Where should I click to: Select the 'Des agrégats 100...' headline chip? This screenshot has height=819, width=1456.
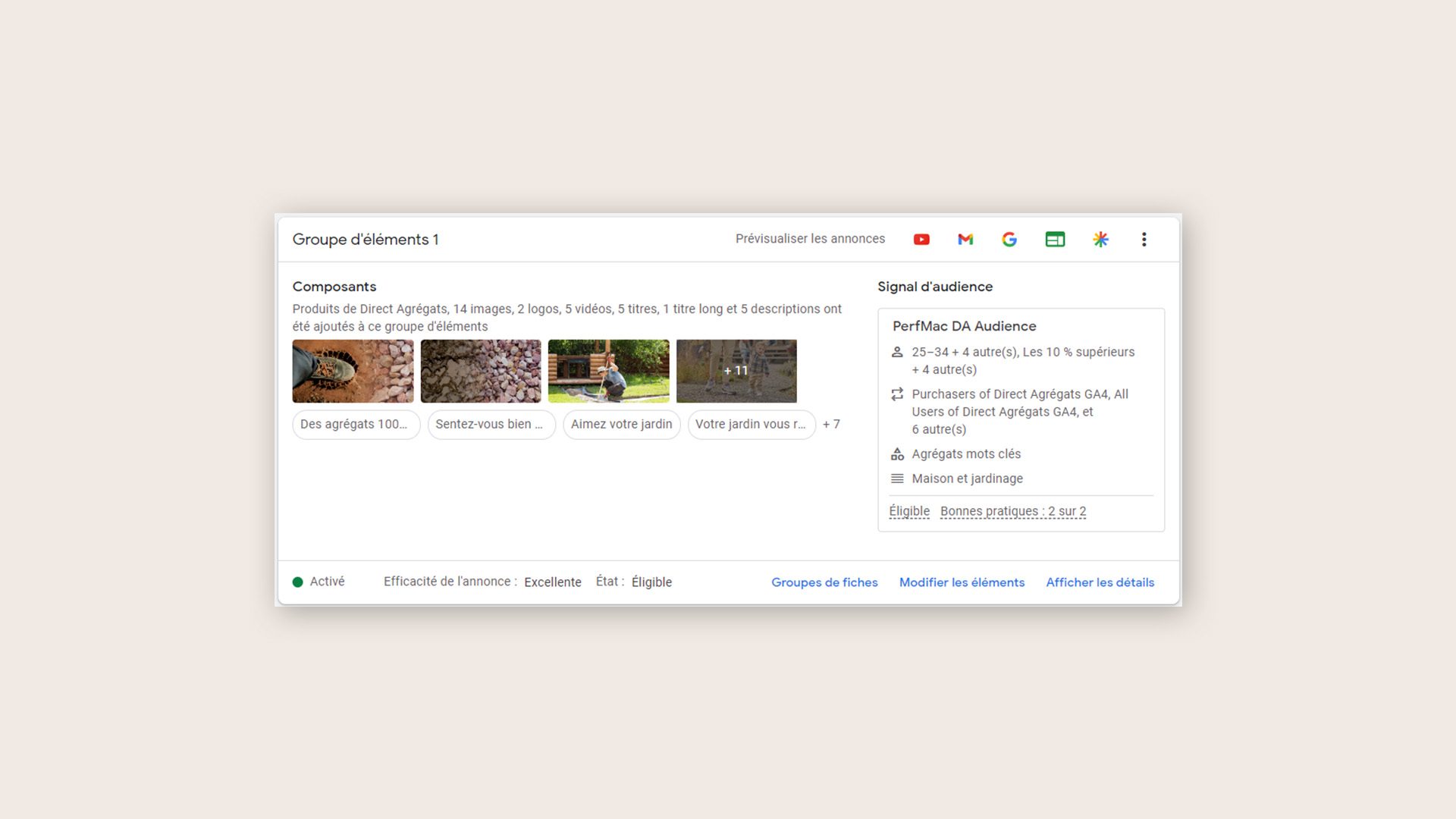coord(356,425)
